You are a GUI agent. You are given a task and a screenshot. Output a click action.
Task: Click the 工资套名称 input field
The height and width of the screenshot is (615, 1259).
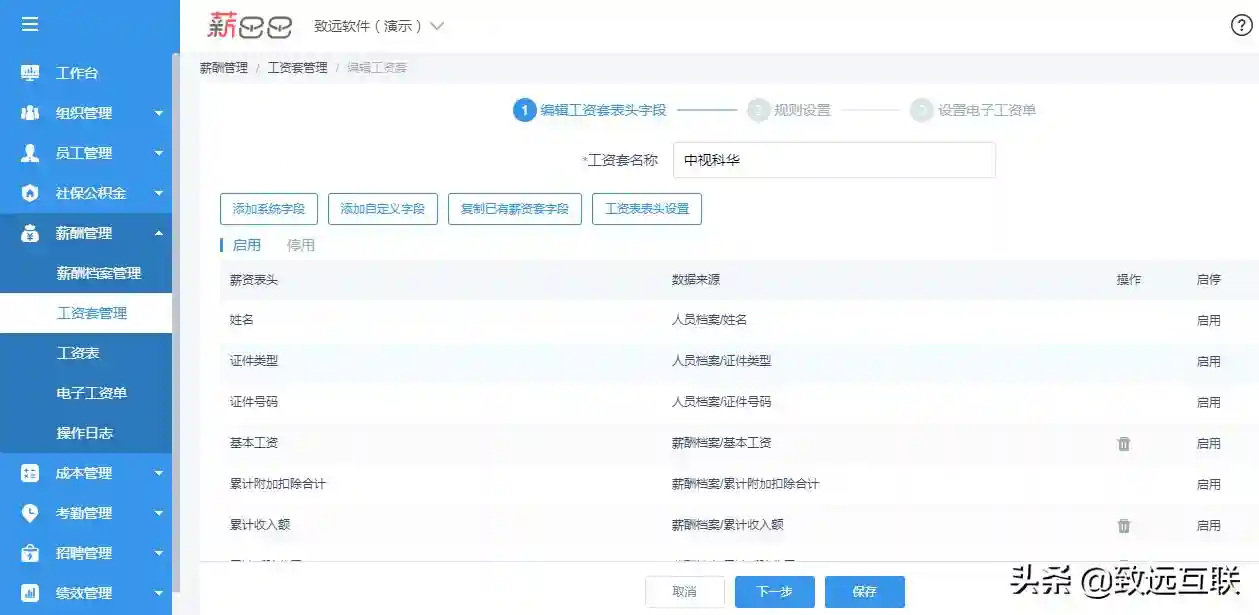coord(834,160)
